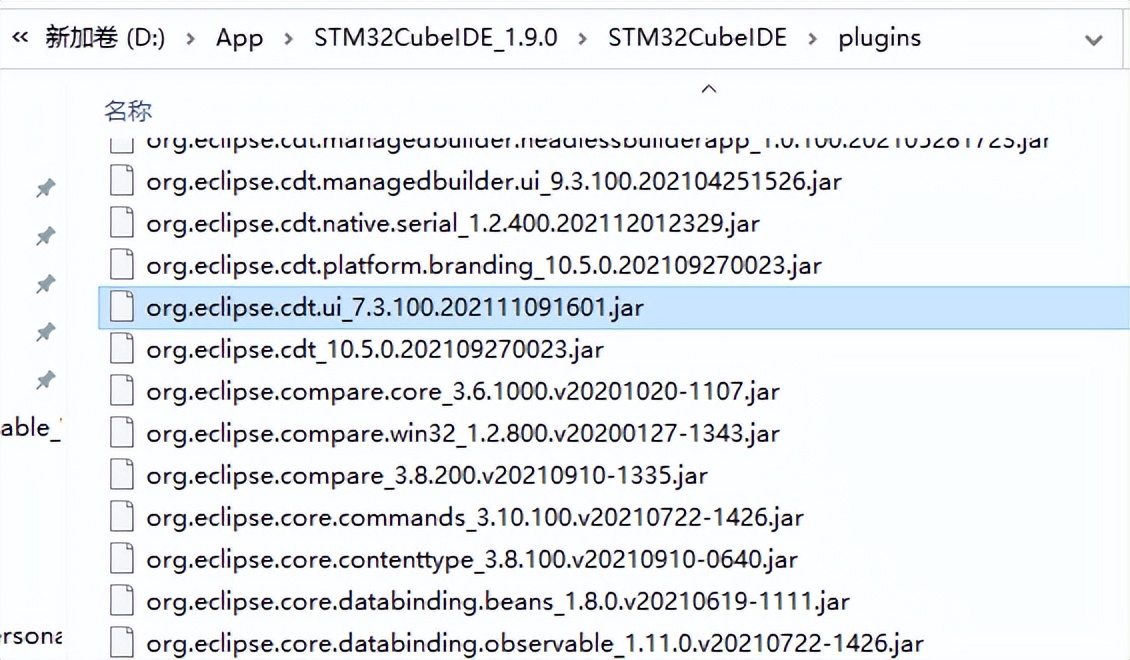
Task: Click the file icon of org.eclipse.cdt.native.serial jar
Action: pyautogui.click(x=120, y=223)
